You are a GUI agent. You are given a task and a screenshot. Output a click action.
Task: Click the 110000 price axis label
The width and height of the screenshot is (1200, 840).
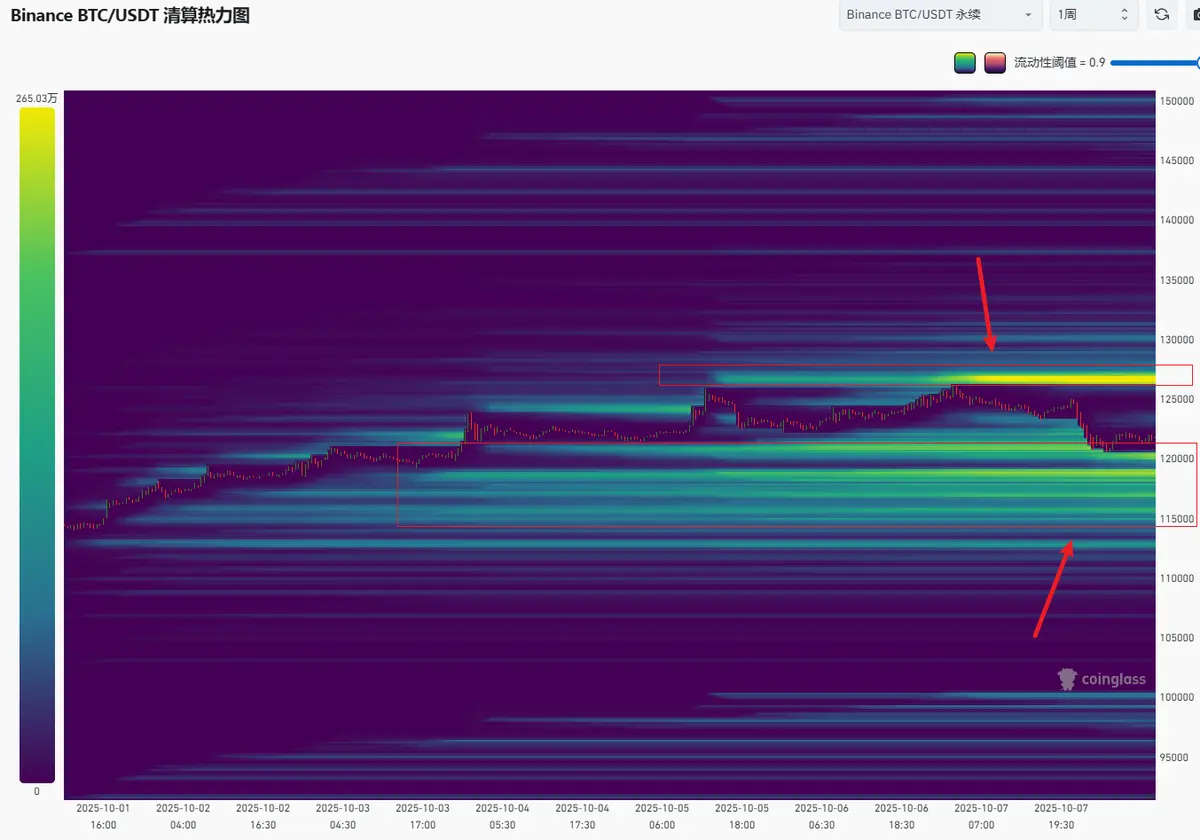coord(1177,578)
